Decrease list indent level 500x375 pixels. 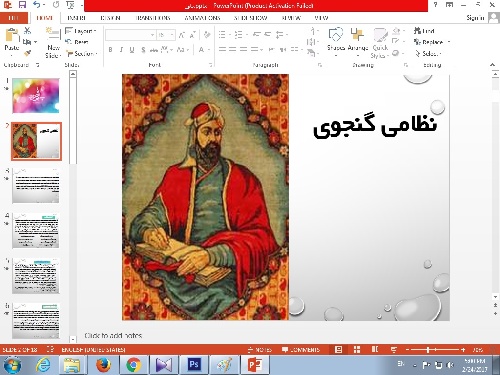pyautogui.click(x=256, y=34)
